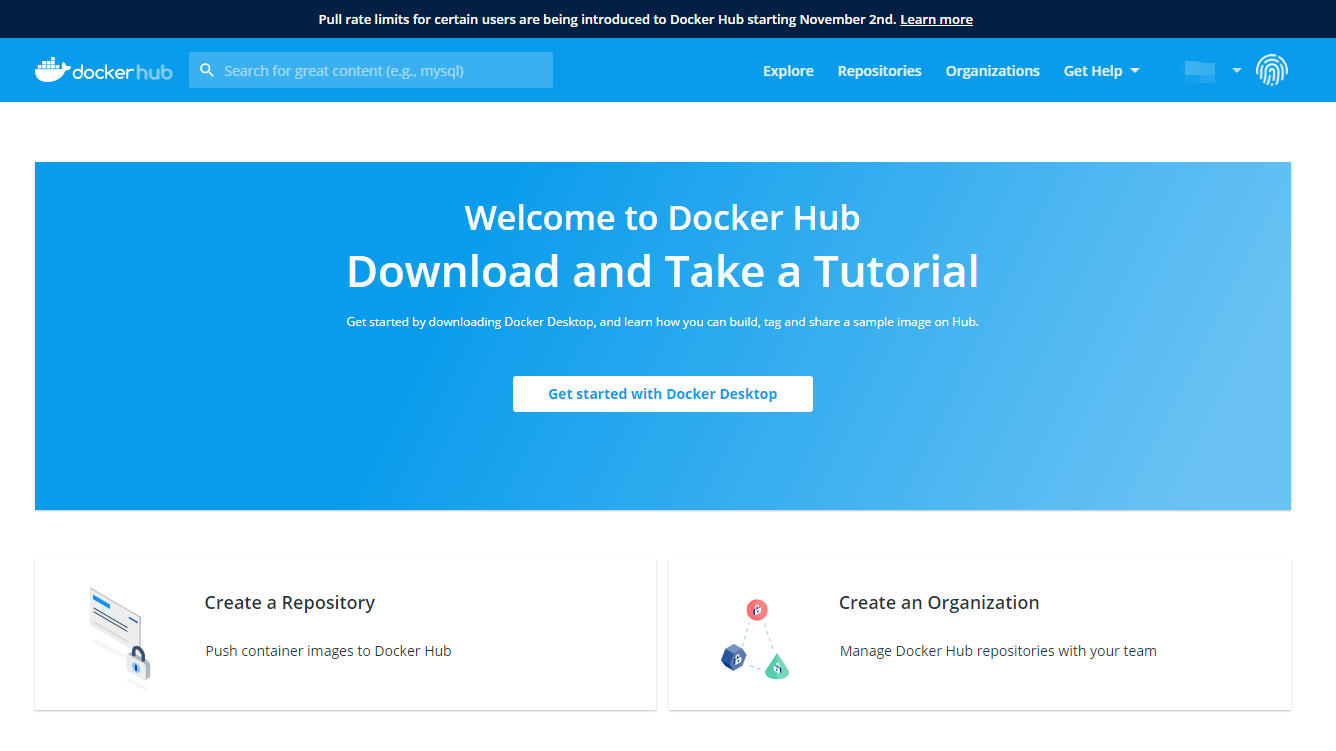Collapse the Get Help chevron menu

click(1135, 71)
